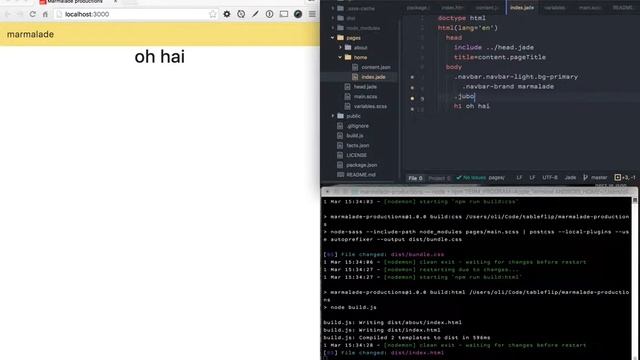Click the home folder icon
This screenshot has height=360, width=640.
tap(348, 58)
